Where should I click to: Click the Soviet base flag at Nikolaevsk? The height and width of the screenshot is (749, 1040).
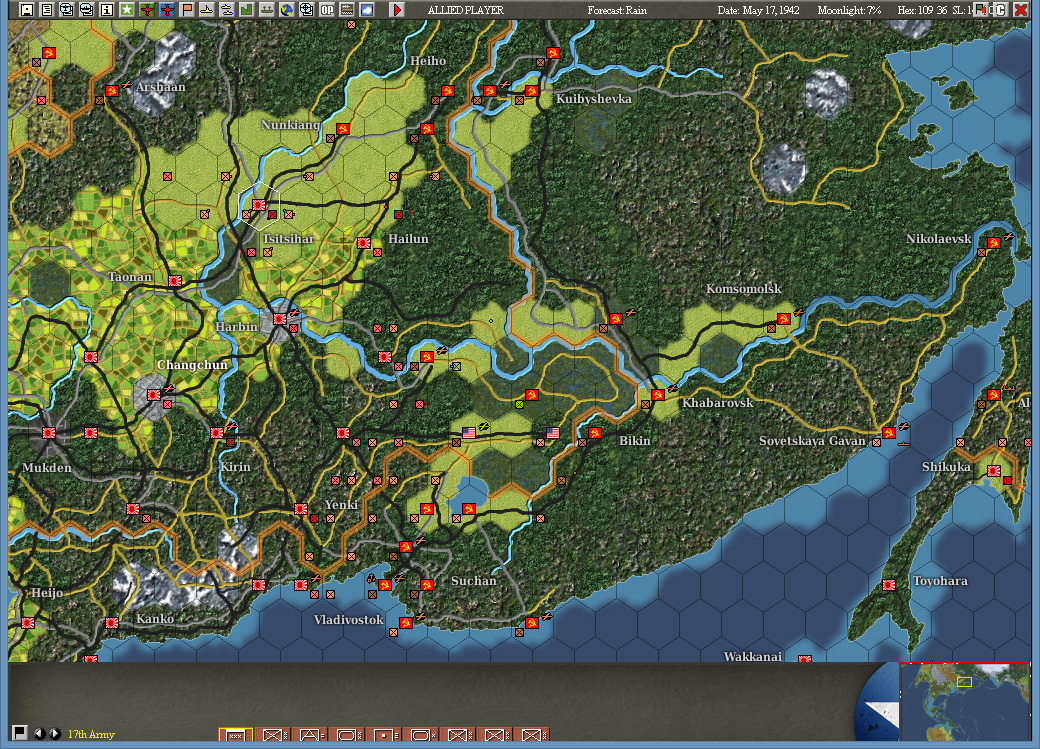point(994,243)
